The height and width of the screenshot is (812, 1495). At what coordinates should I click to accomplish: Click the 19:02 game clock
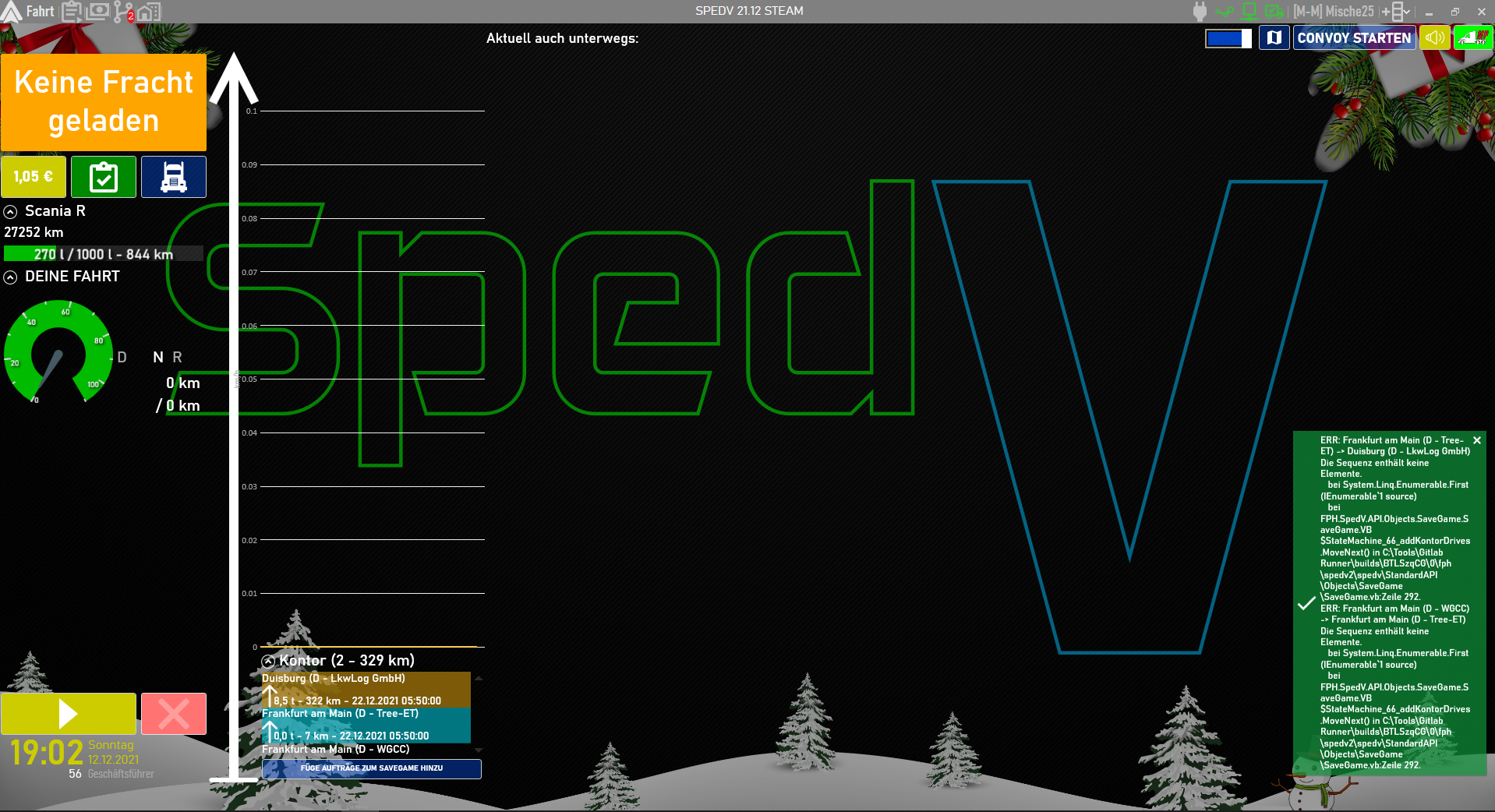coord(47,753)
